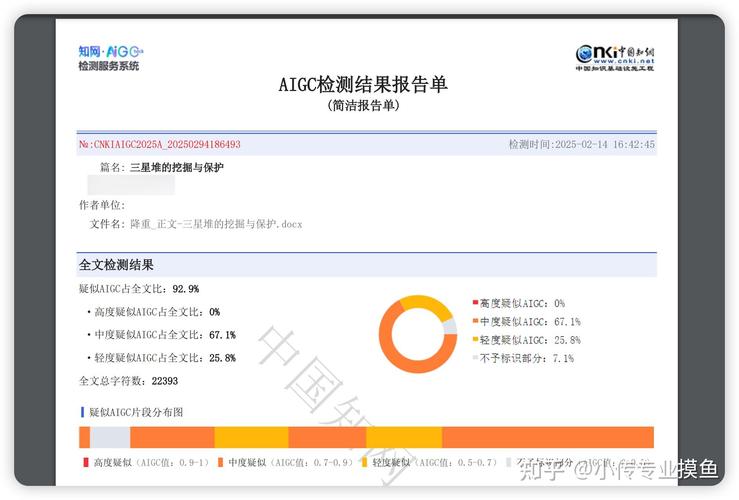Click the orange marker before 中度疑似 (AIGC值: 0.7-0.9)
This screenshot has width=739, height=500.
[220, 462]
